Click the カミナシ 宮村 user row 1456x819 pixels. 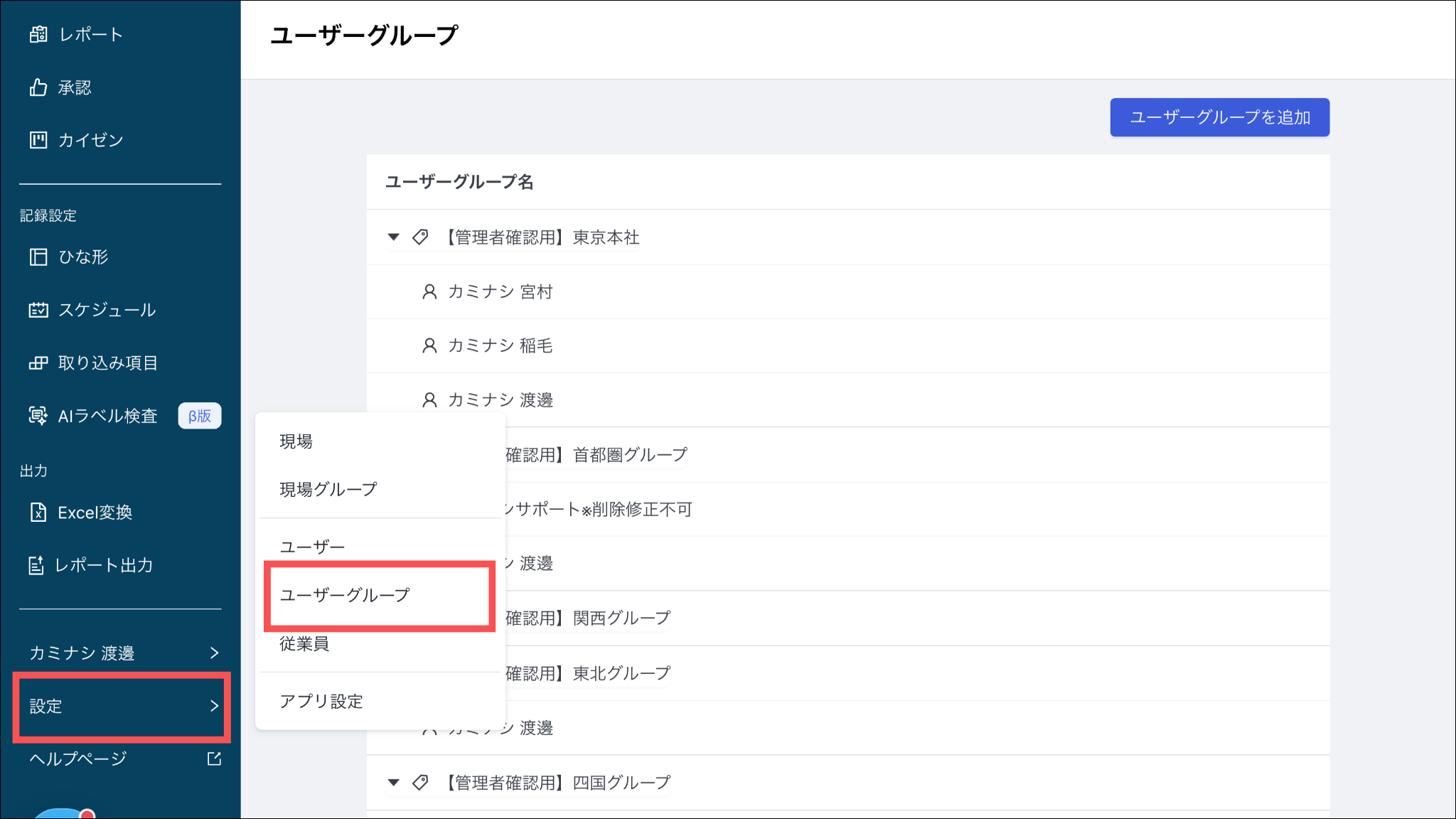pyautogui.click(x=500, y=291)
